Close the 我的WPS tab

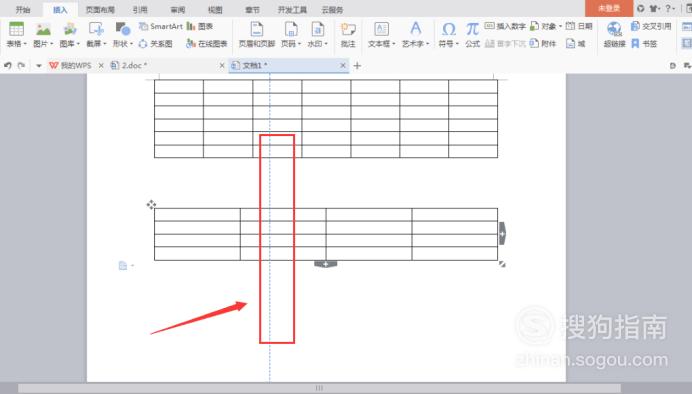[x=101, y=65]
